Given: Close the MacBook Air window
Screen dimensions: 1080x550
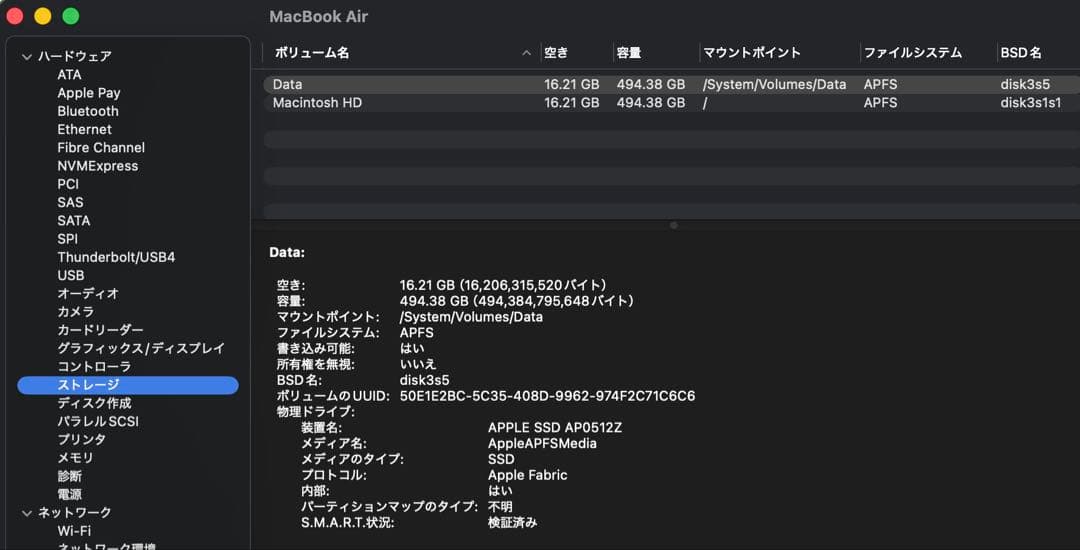Looking at the screenshot, I should [15, 16].
